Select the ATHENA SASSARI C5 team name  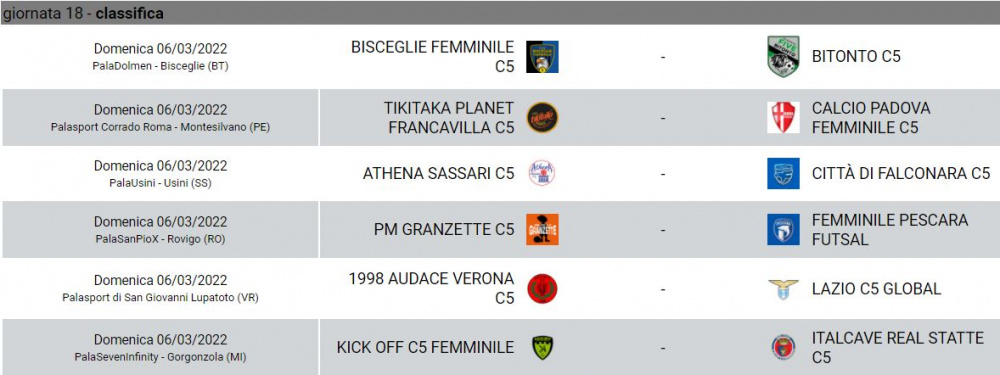coord(438,173)
